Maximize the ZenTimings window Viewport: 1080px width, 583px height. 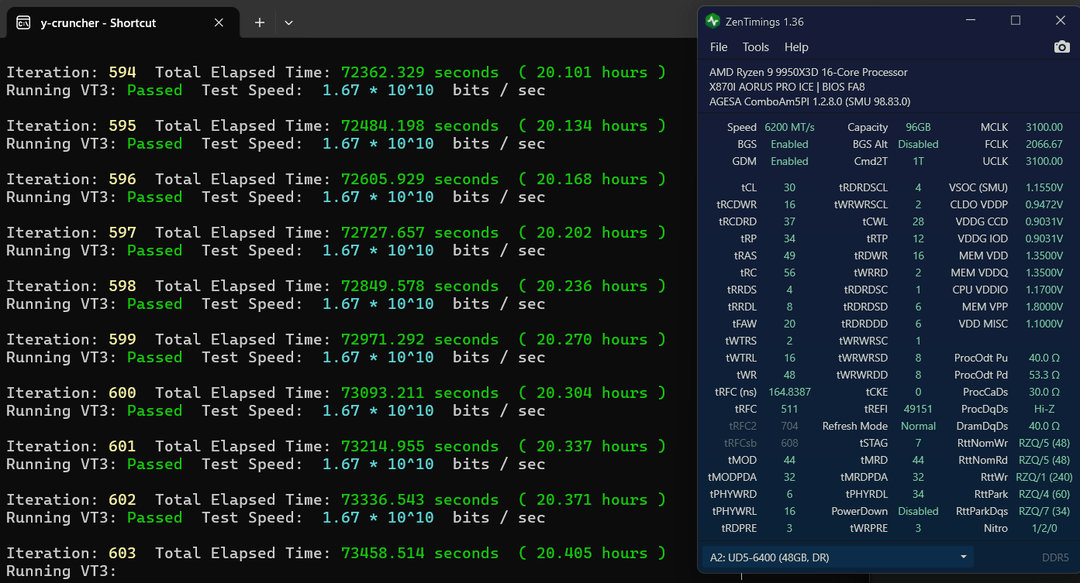(x=1015, y=20)
